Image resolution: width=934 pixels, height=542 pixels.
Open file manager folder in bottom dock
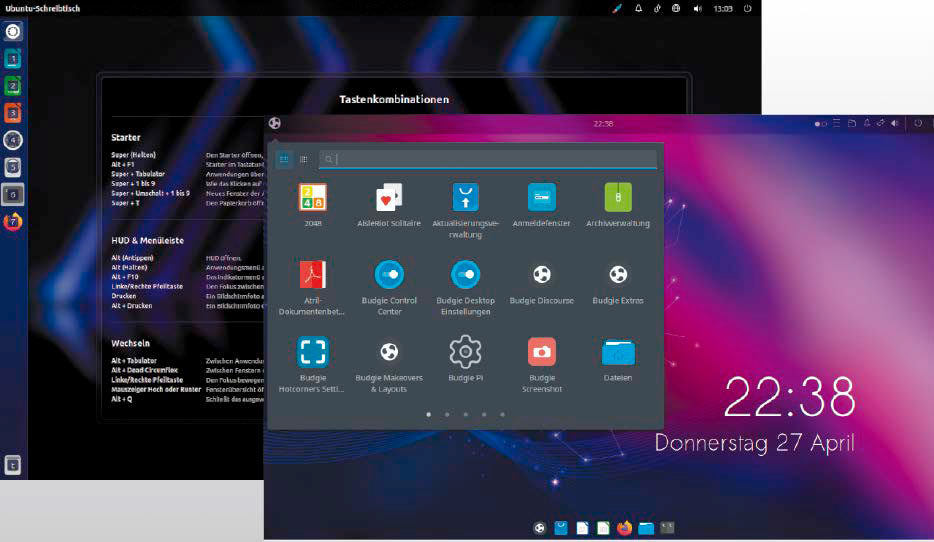[x=646, y=528]
